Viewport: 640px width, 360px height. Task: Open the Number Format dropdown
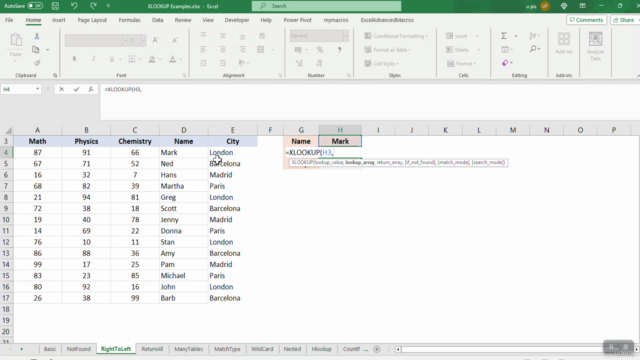point(346,36)
